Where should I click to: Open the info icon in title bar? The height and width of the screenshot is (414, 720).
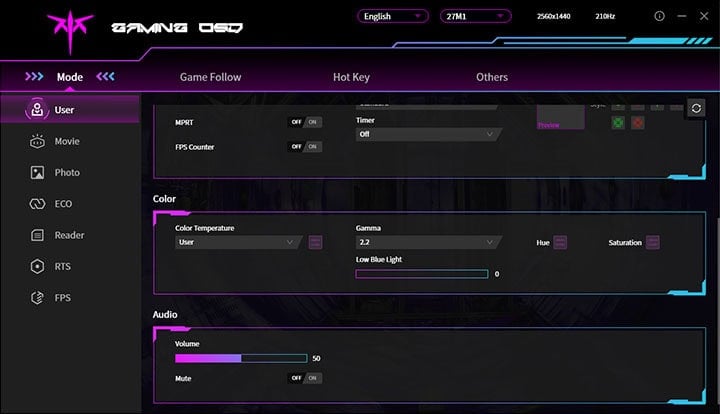pos(658,17)
